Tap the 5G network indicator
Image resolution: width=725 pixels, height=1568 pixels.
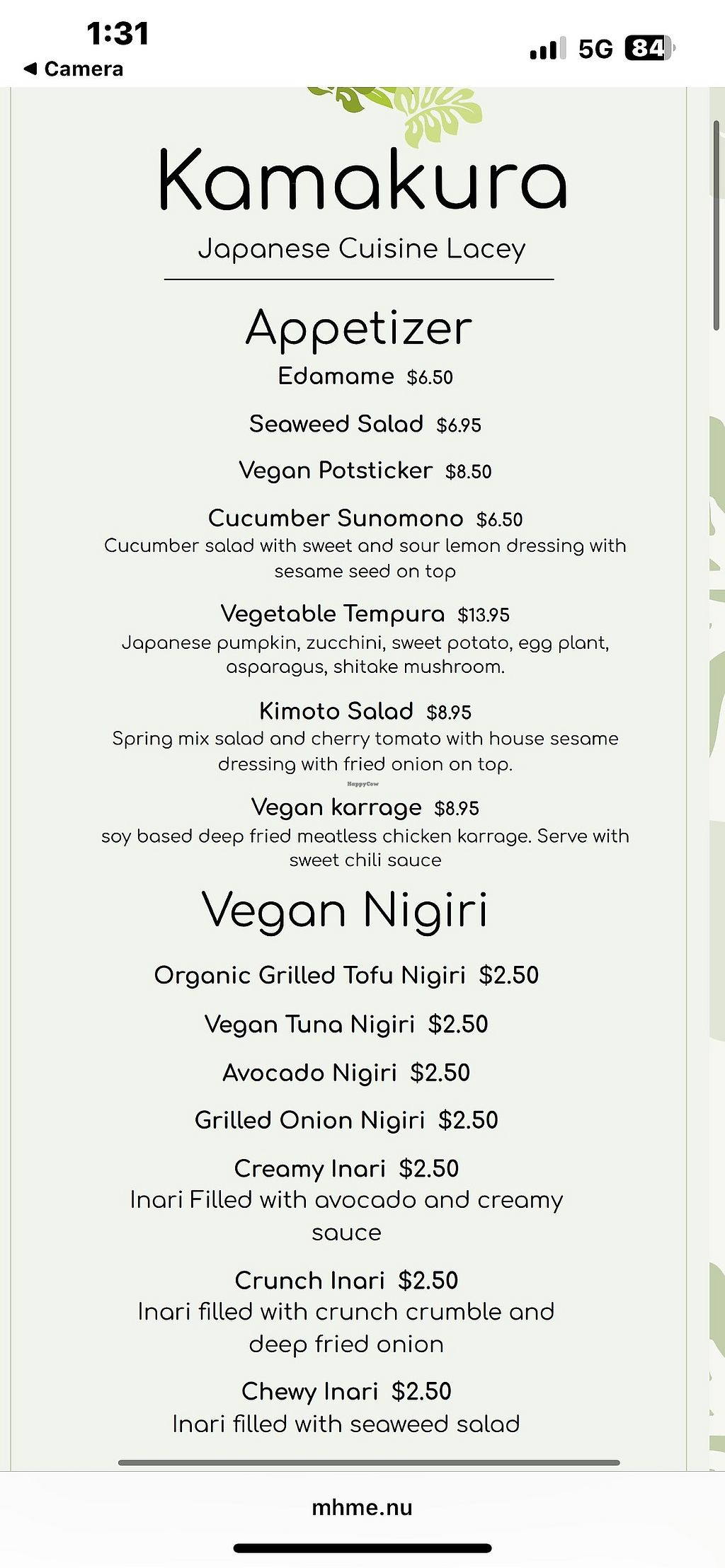(595, 49)
